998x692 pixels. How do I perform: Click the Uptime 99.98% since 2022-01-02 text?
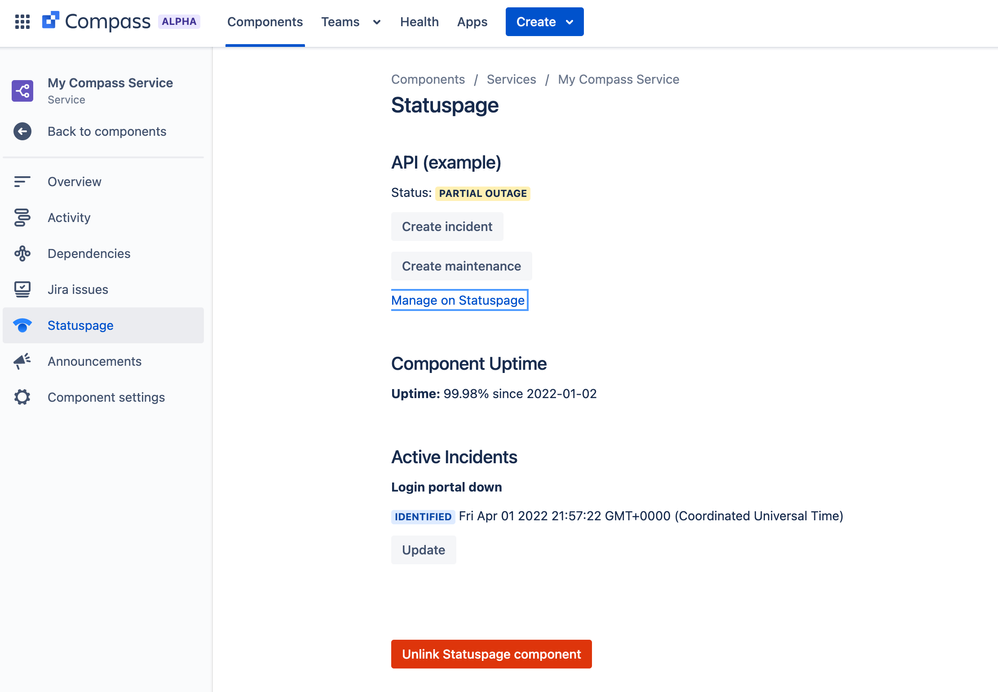[x=494, y=393]
